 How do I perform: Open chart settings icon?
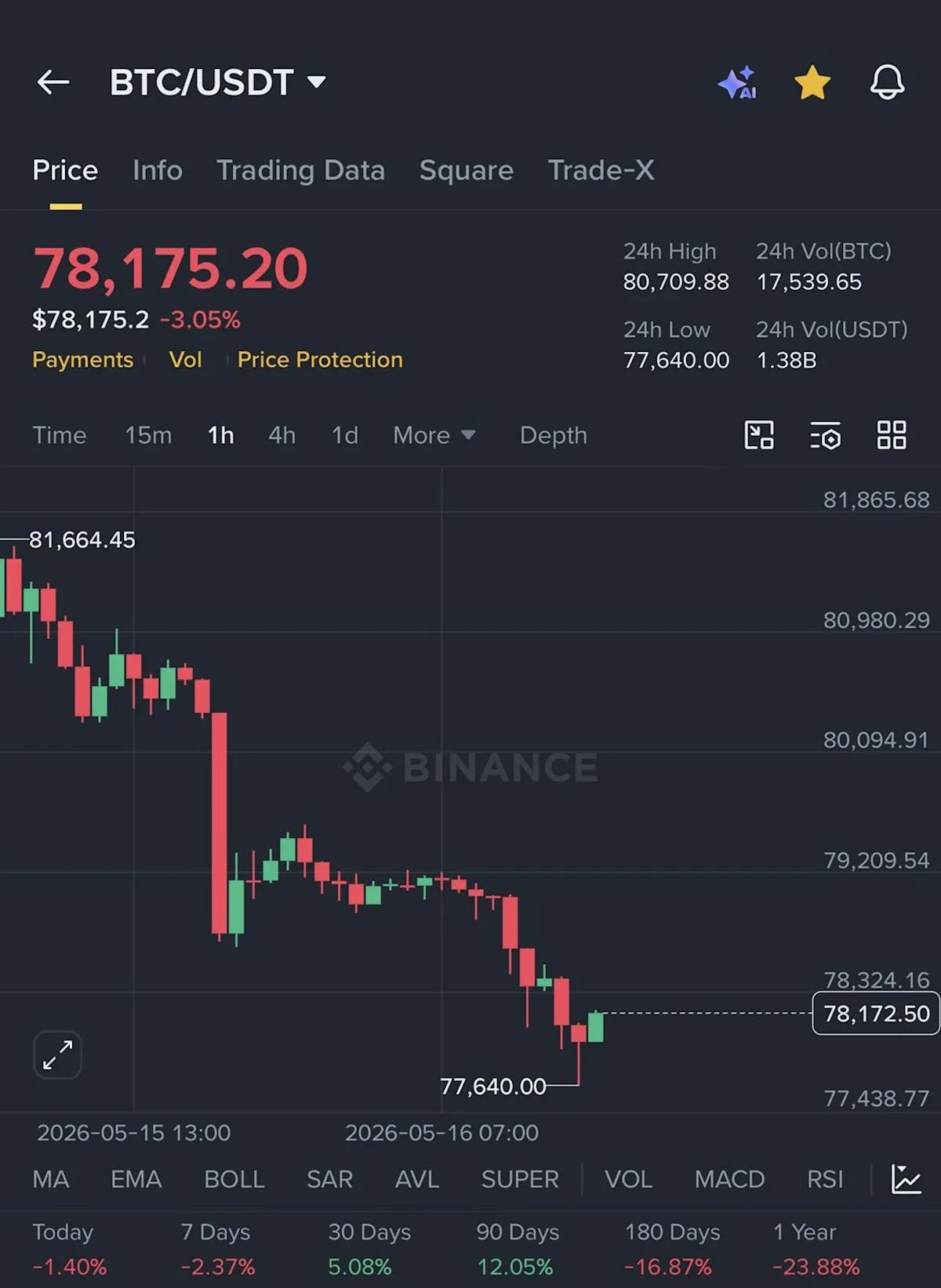825,435
